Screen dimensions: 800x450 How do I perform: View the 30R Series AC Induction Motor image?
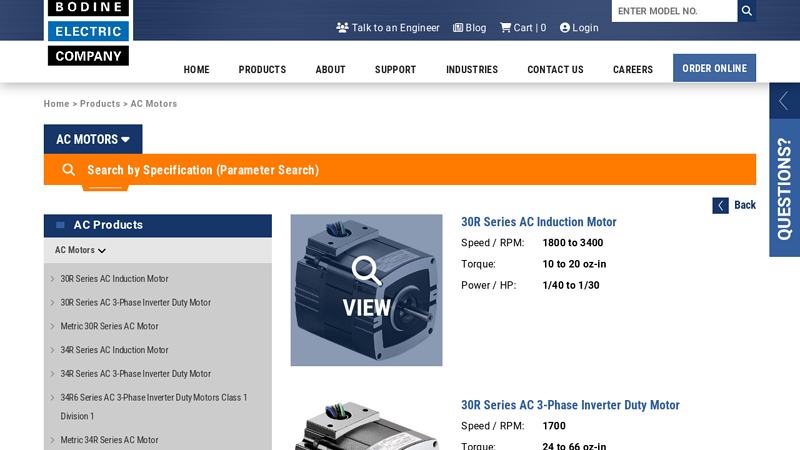coord(366,290)
